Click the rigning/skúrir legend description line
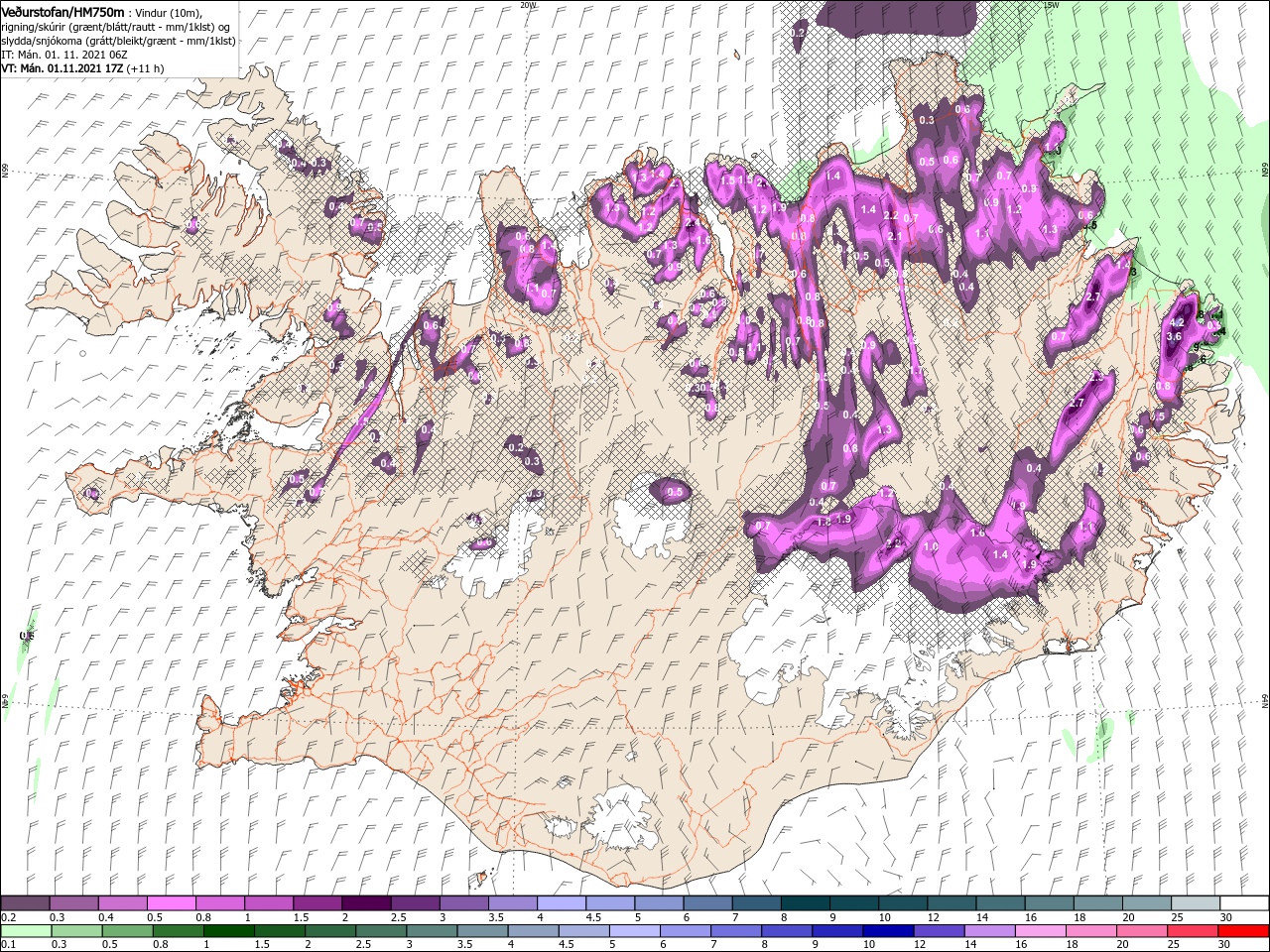The height and width of the screenshot is (952, 1270). coord(117,27)
